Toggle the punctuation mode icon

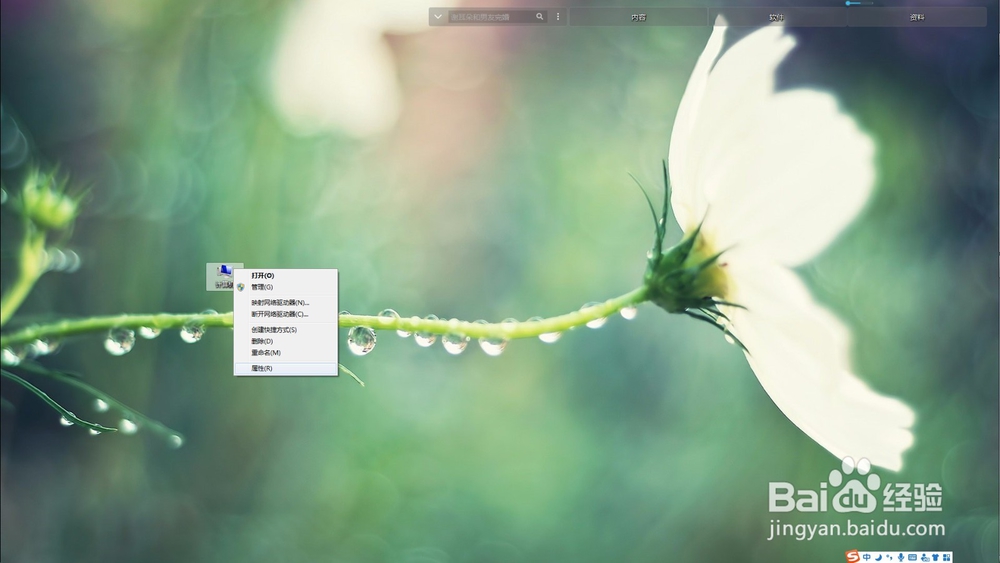(x=890, y=557)
